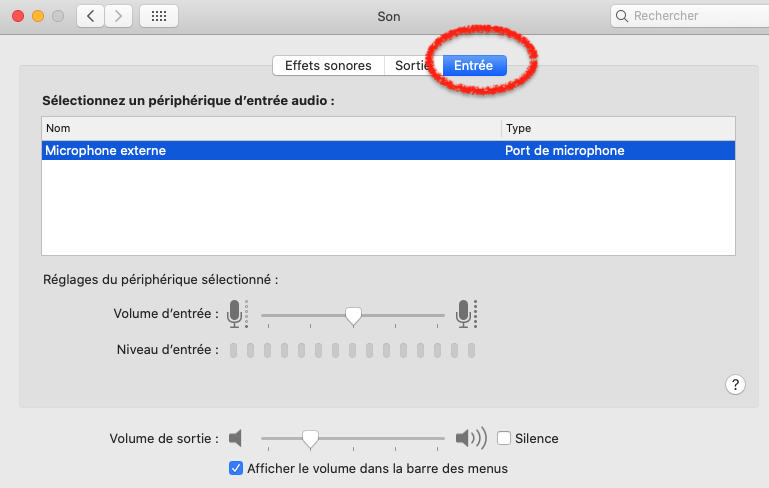The width and height of the screenshot is (769, 488).
Task: Select the Entrée tab
Action: click(473, 65)
